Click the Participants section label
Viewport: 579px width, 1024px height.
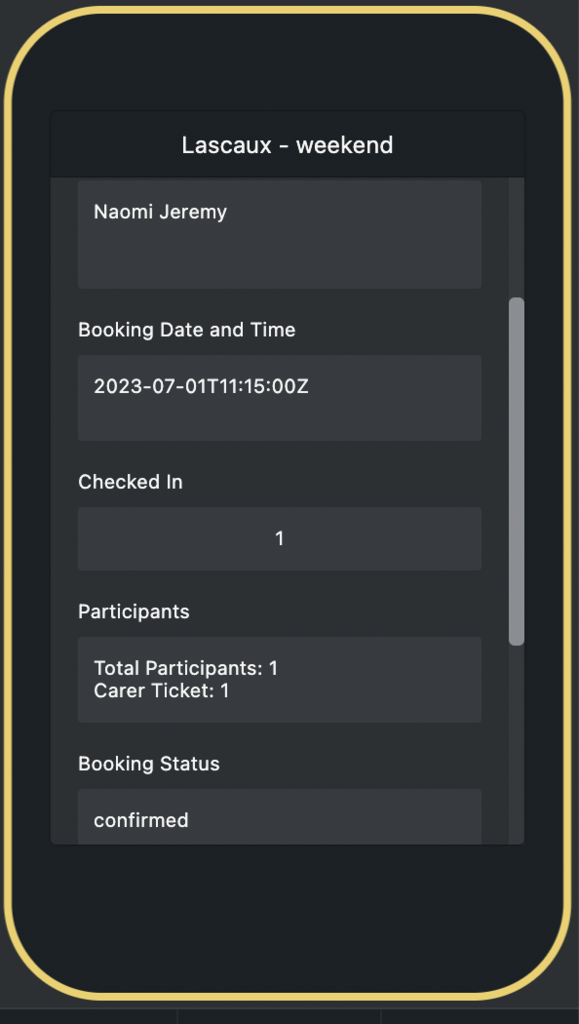point(134,612)
